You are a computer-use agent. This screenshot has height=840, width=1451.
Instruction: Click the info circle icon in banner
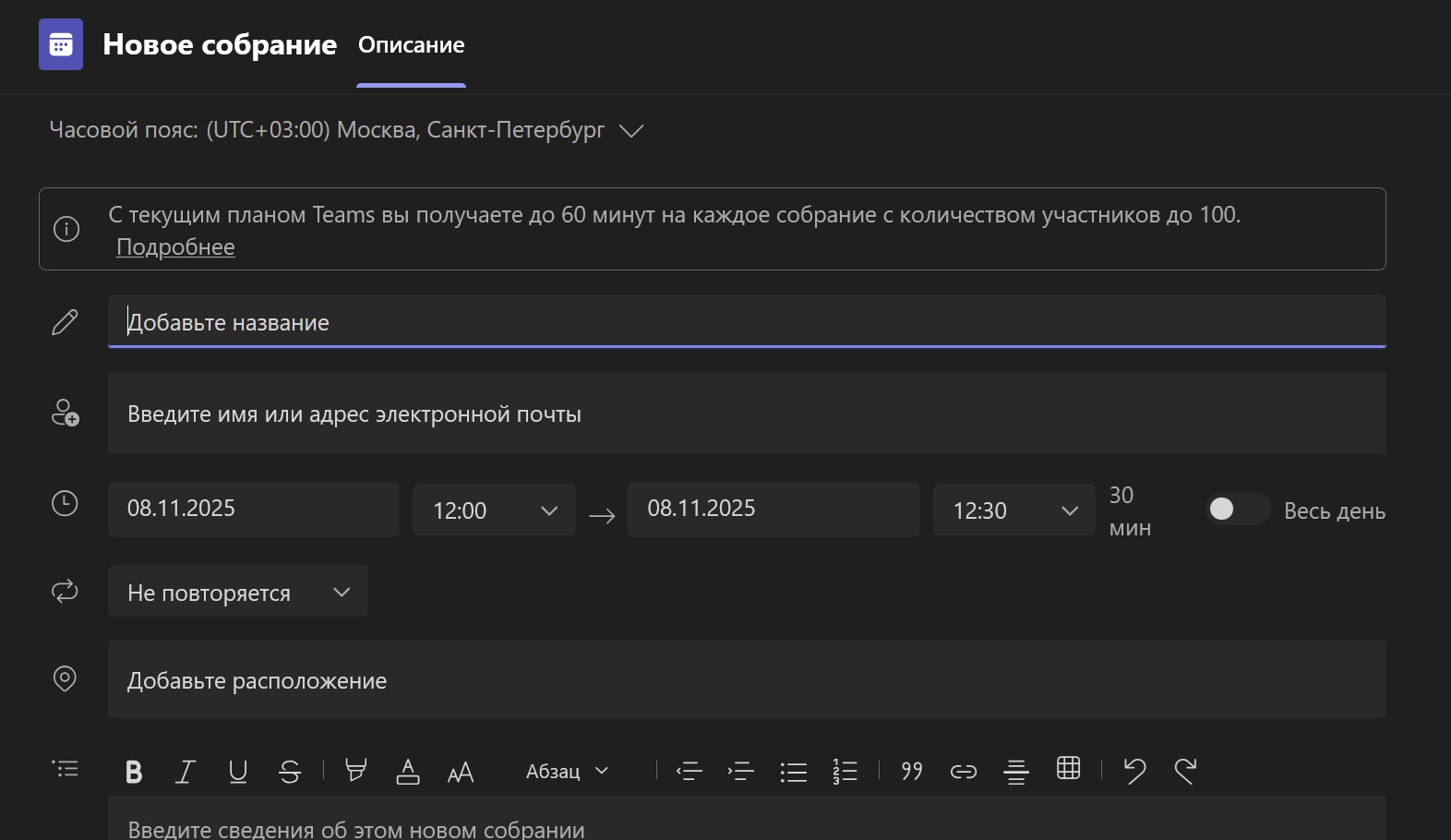66,229
